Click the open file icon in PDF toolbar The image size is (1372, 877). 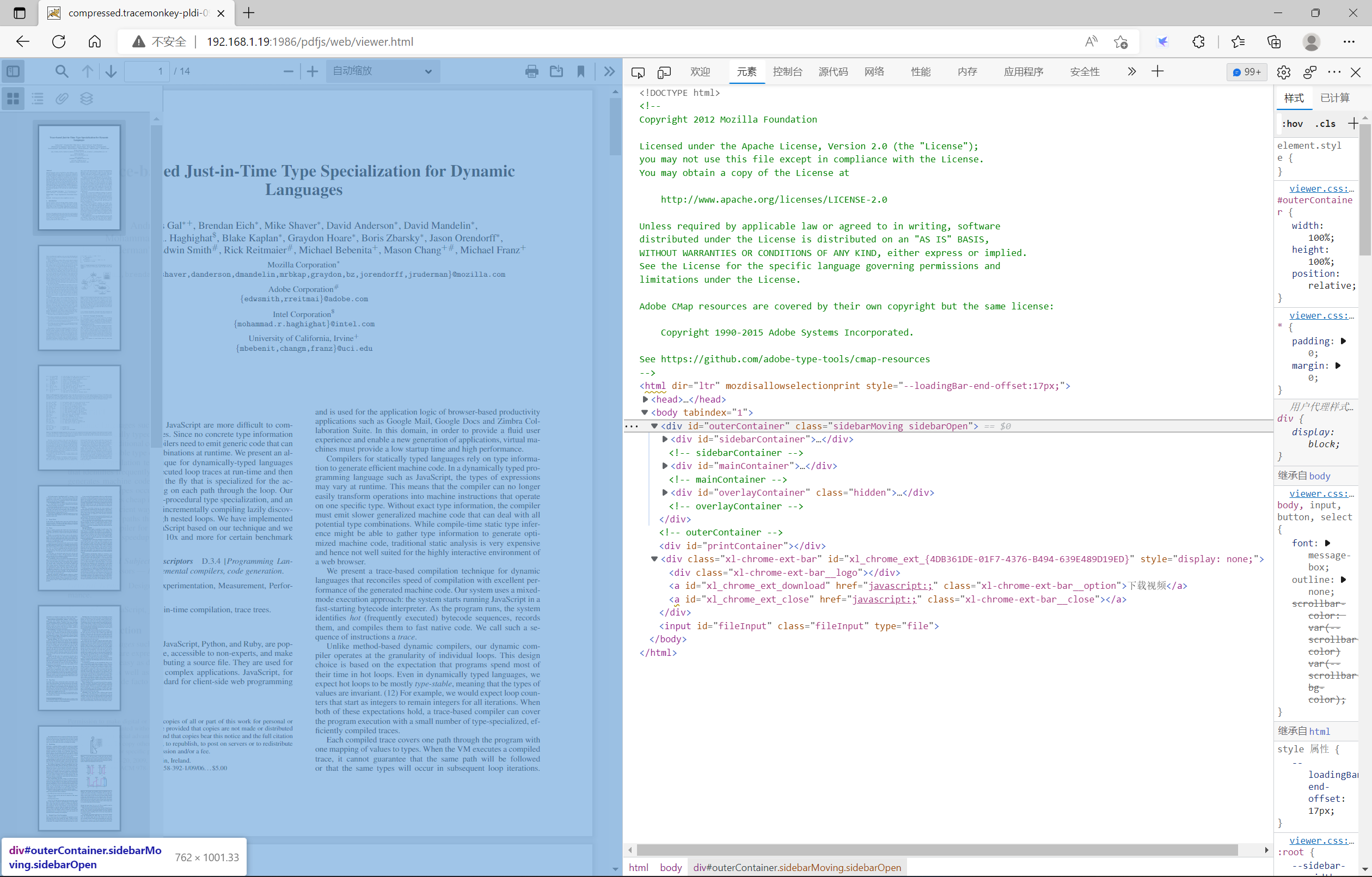click(556, 71)
